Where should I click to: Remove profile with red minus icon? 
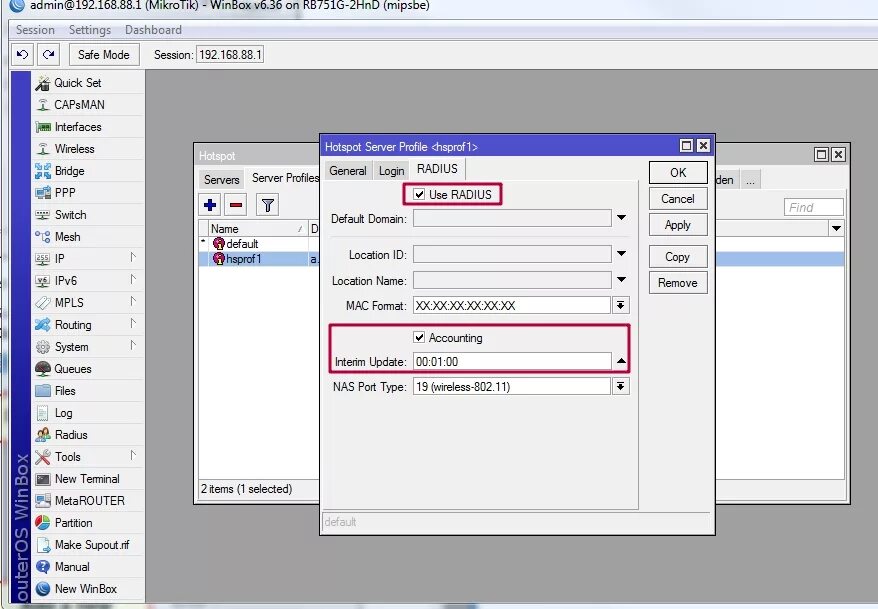236,205
